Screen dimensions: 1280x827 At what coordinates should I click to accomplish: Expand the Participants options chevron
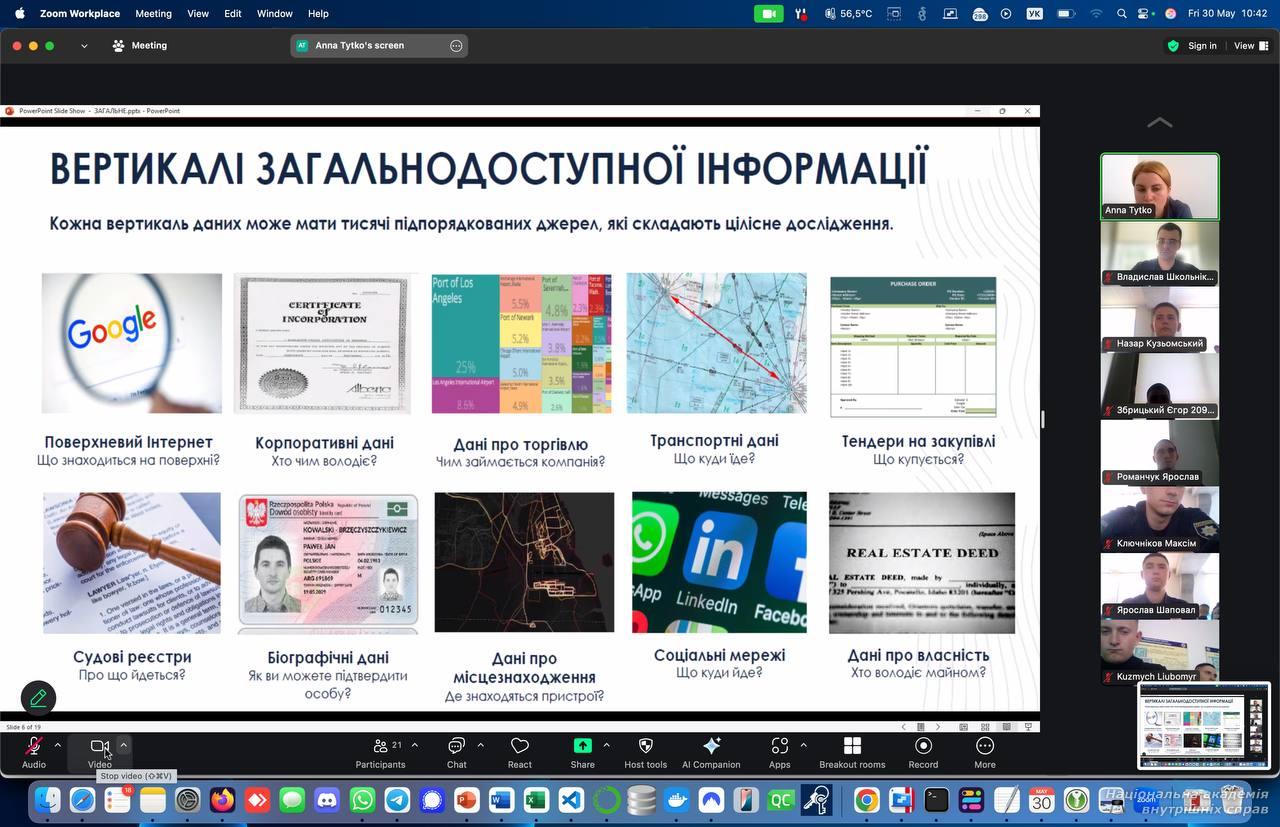click(414, 745)
